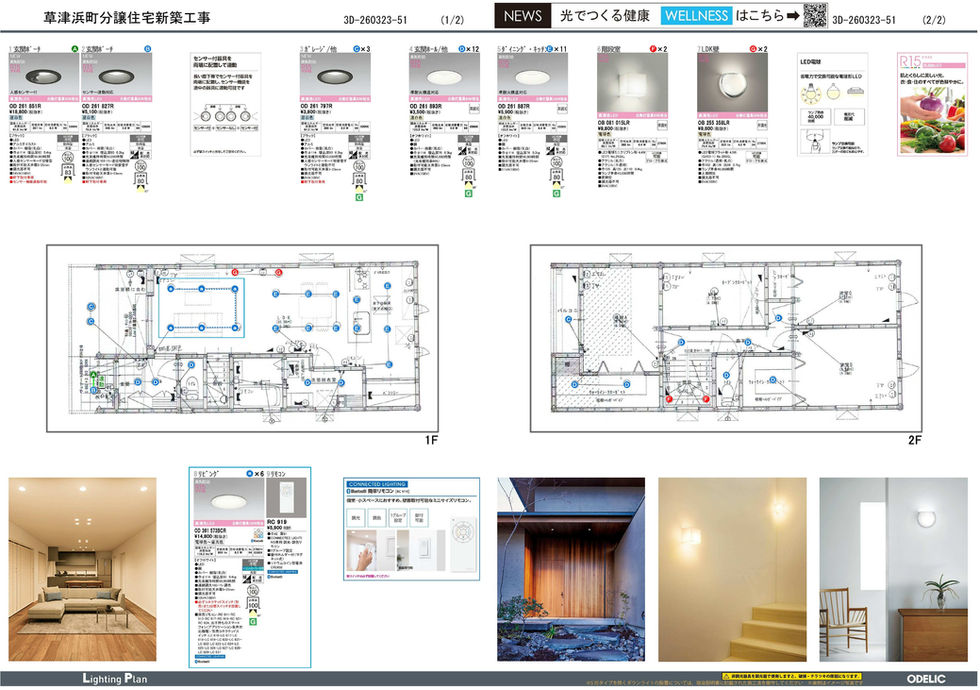
Task: Click the CONNECTED LIGHTING remote info box
Action: point(411,529)
